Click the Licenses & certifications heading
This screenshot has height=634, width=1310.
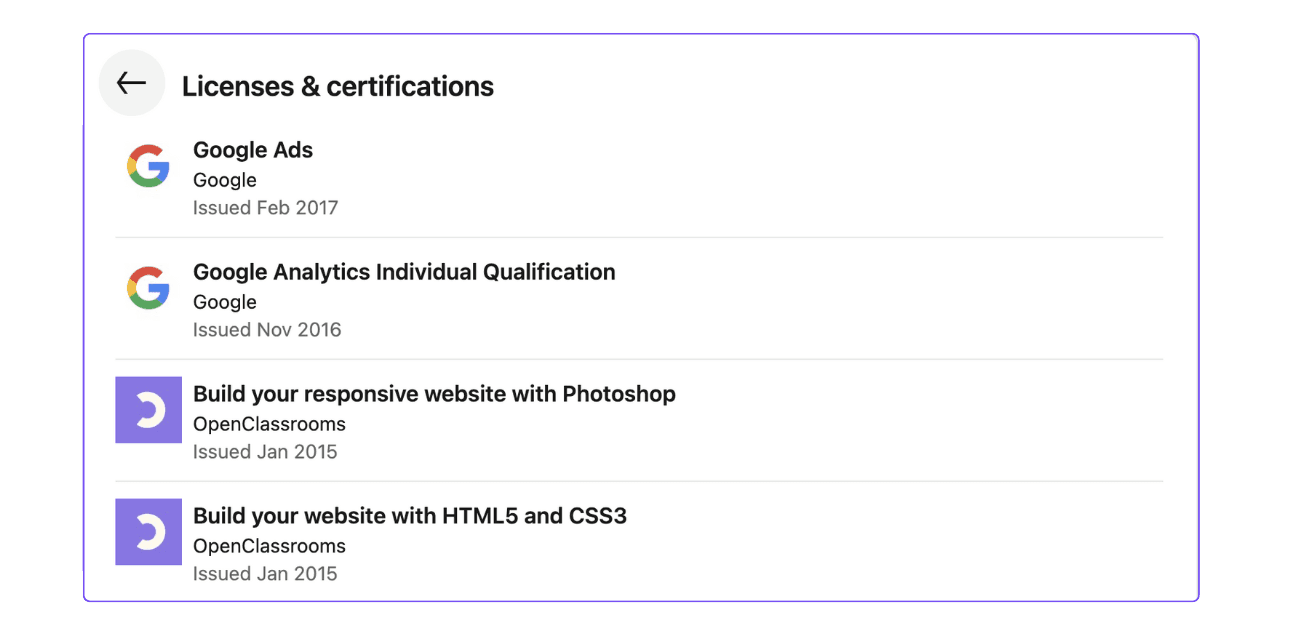click(x=338, y=87)
